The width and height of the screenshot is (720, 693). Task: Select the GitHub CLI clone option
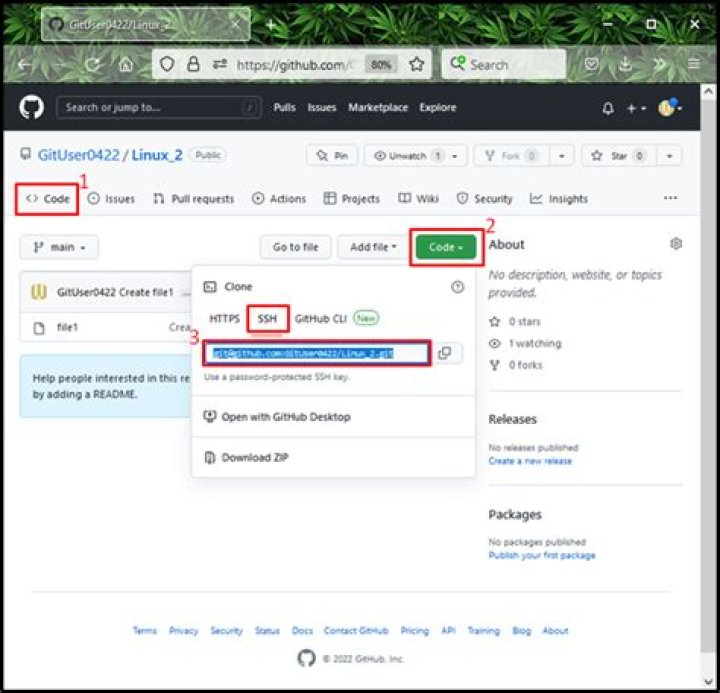[321, 319]
